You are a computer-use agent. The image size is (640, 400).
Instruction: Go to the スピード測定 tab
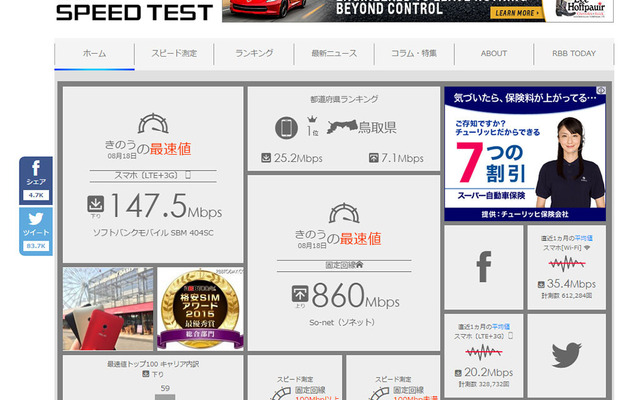[x=174, y=53]
